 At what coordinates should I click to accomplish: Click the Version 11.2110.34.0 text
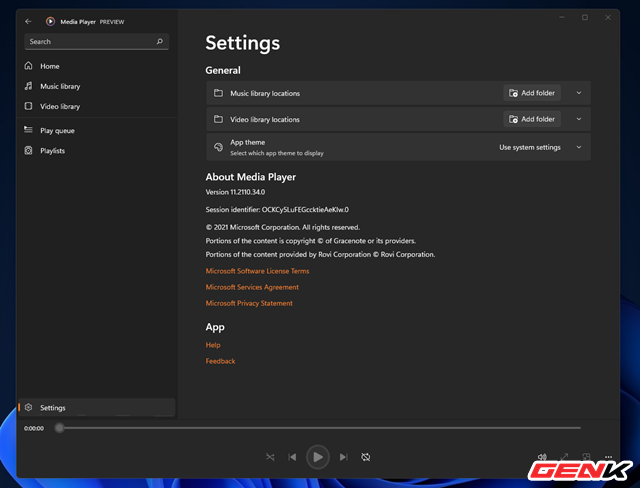[235, 192]
